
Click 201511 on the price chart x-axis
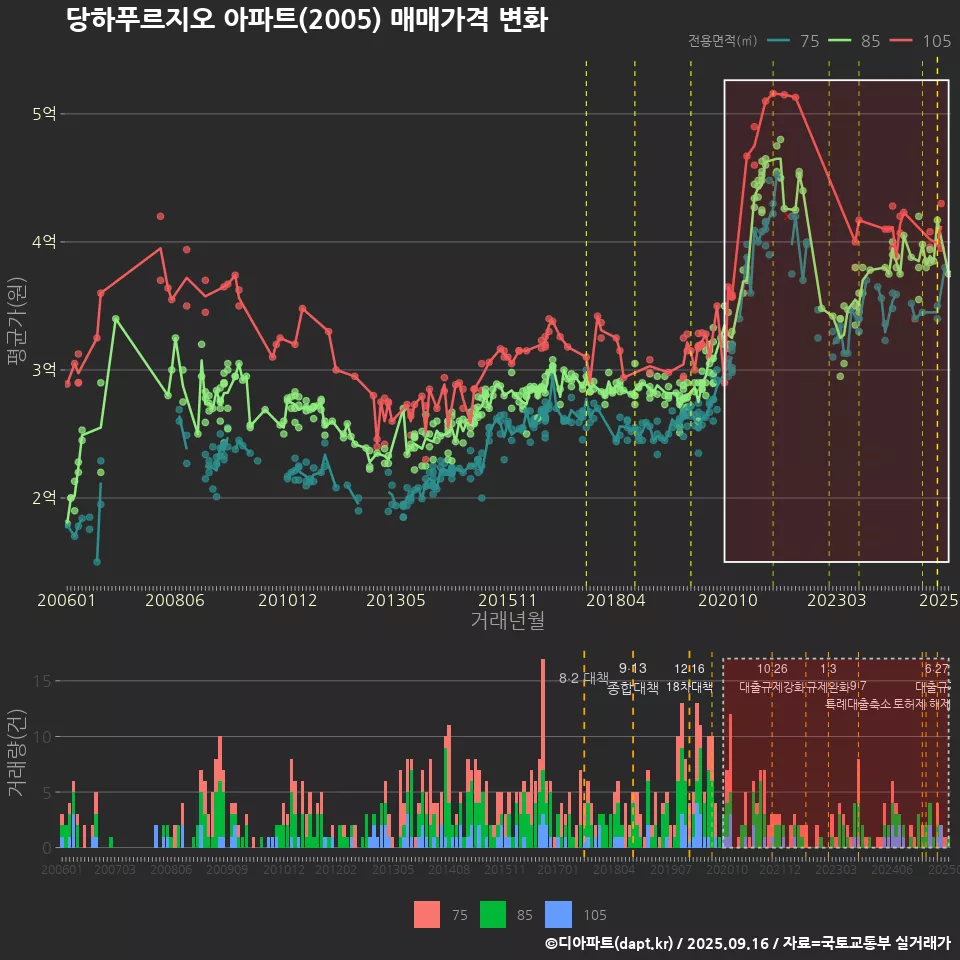coord(507,600)
